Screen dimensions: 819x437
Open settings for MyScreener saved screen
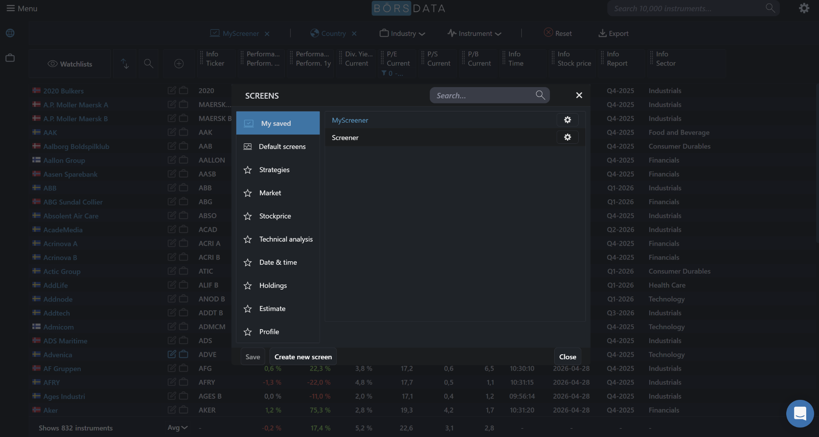567,120
